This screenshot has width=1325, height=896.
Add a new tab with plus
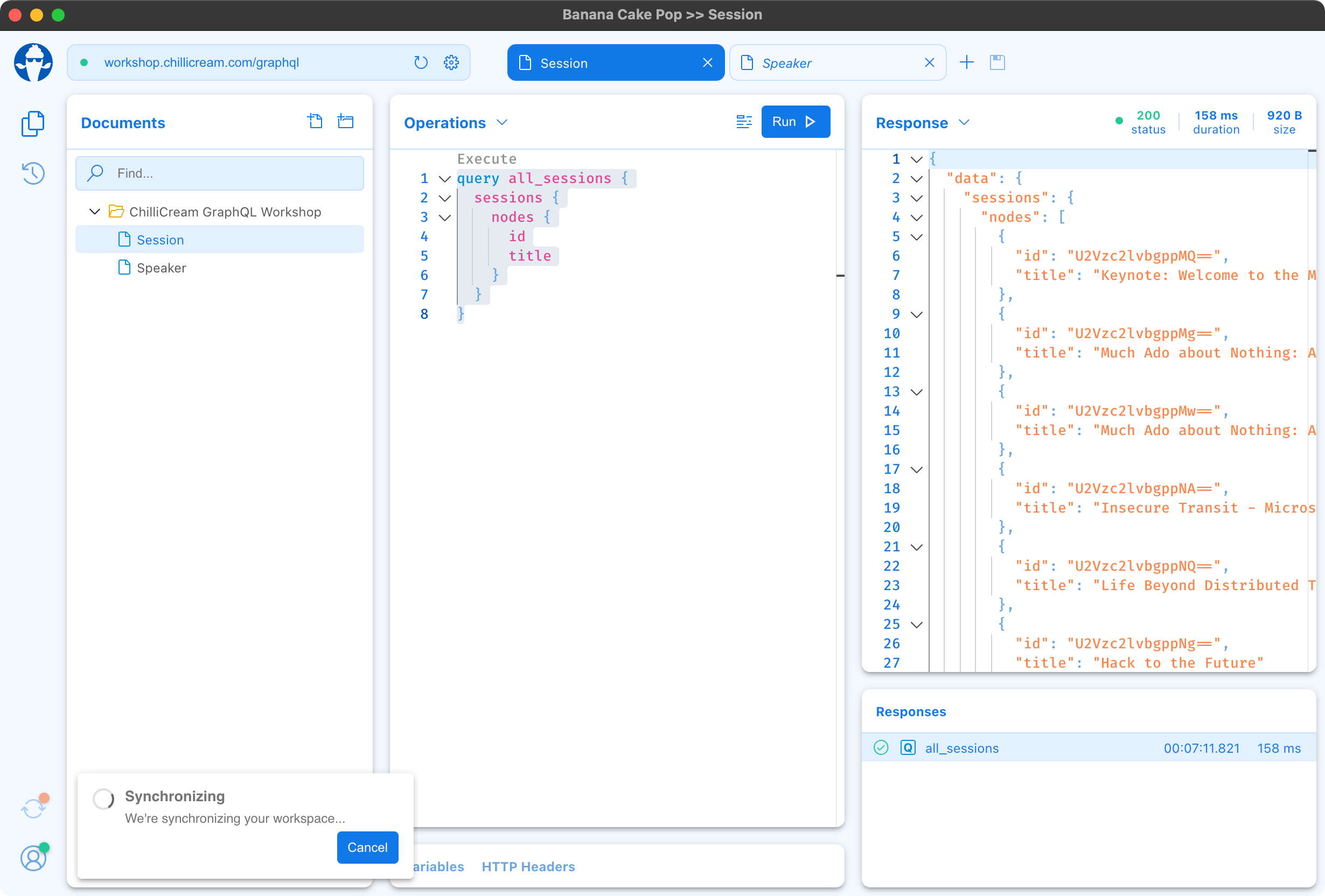[967, 62]
